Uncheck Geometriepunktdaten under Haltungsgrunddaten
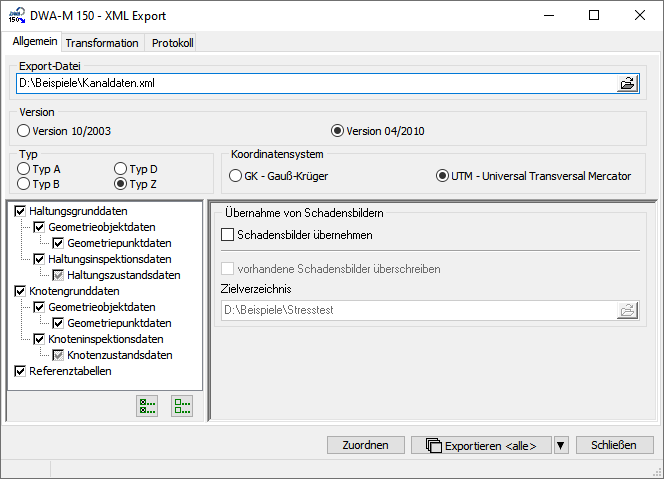This screenshot has width=664, height=479. click(58, 243)
